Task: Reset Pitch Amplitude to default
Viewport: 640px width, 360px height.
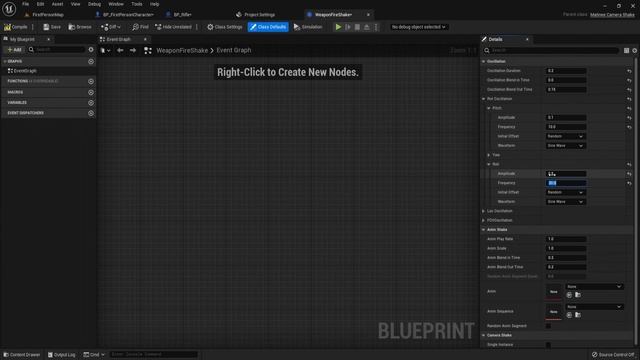Action: click(629, 118)
